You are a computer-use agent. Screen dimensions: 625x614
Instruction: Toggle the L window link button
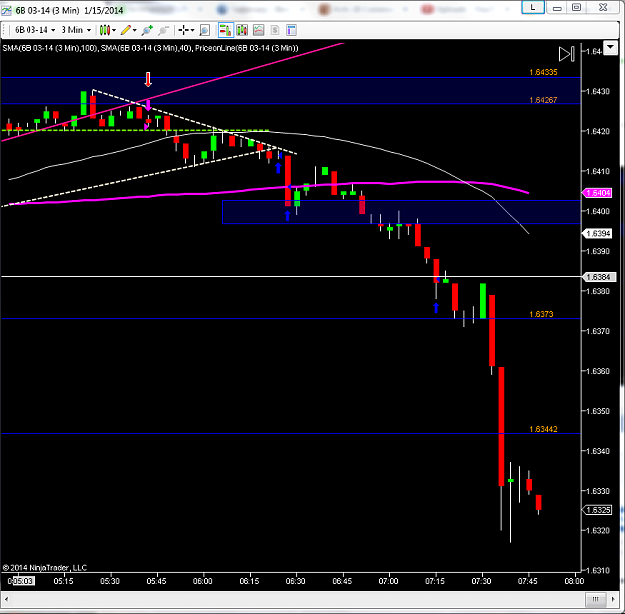point(533,7)
